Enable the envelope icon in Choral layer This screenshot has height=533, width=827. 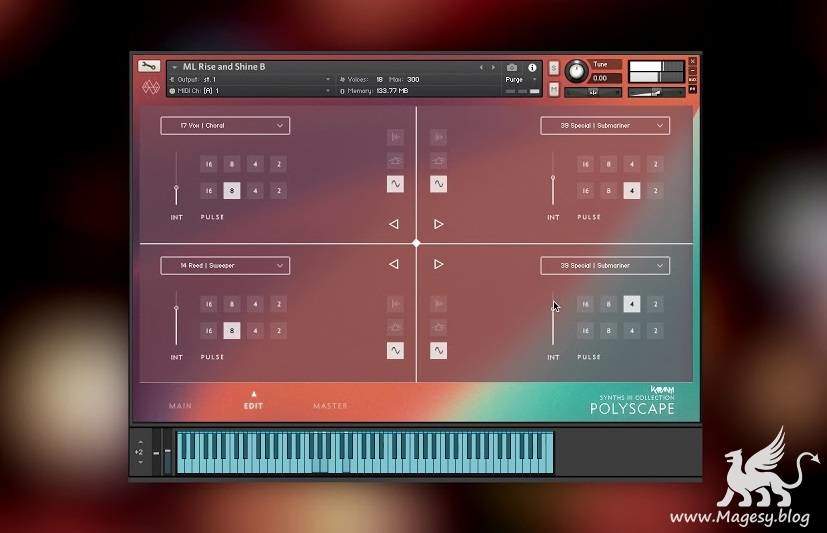click(x=395, y=160)
